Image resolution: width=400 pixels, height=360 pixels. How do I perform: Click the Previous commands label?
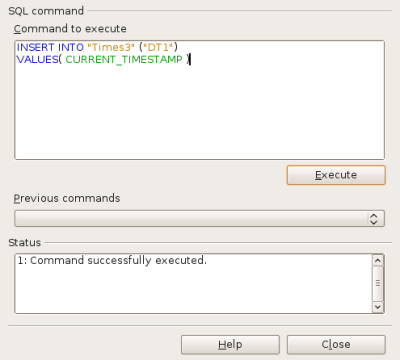pos(67,198)
